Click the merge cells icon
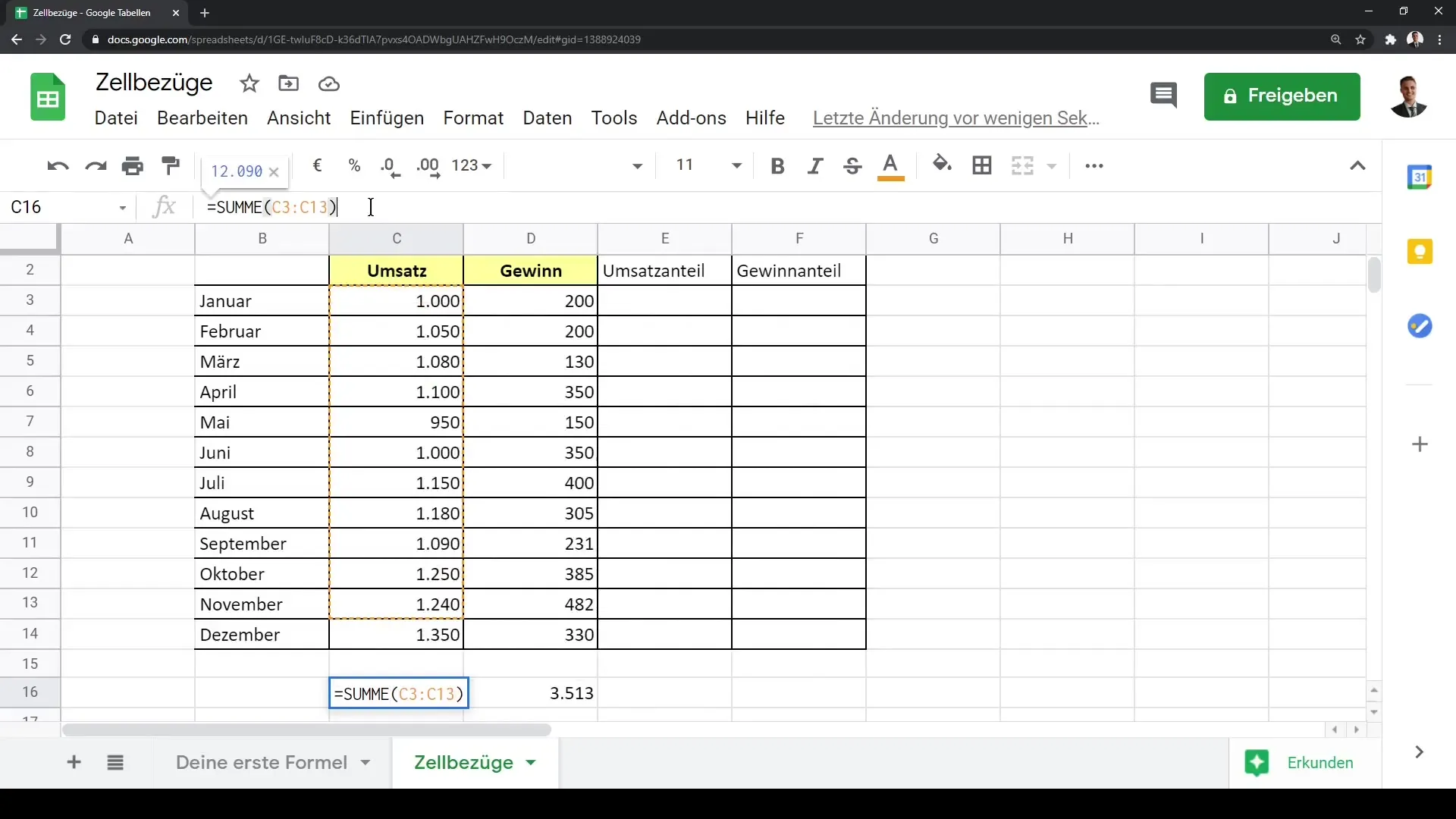This screenshot has height=819, width=1456. tap(1022, 165)
